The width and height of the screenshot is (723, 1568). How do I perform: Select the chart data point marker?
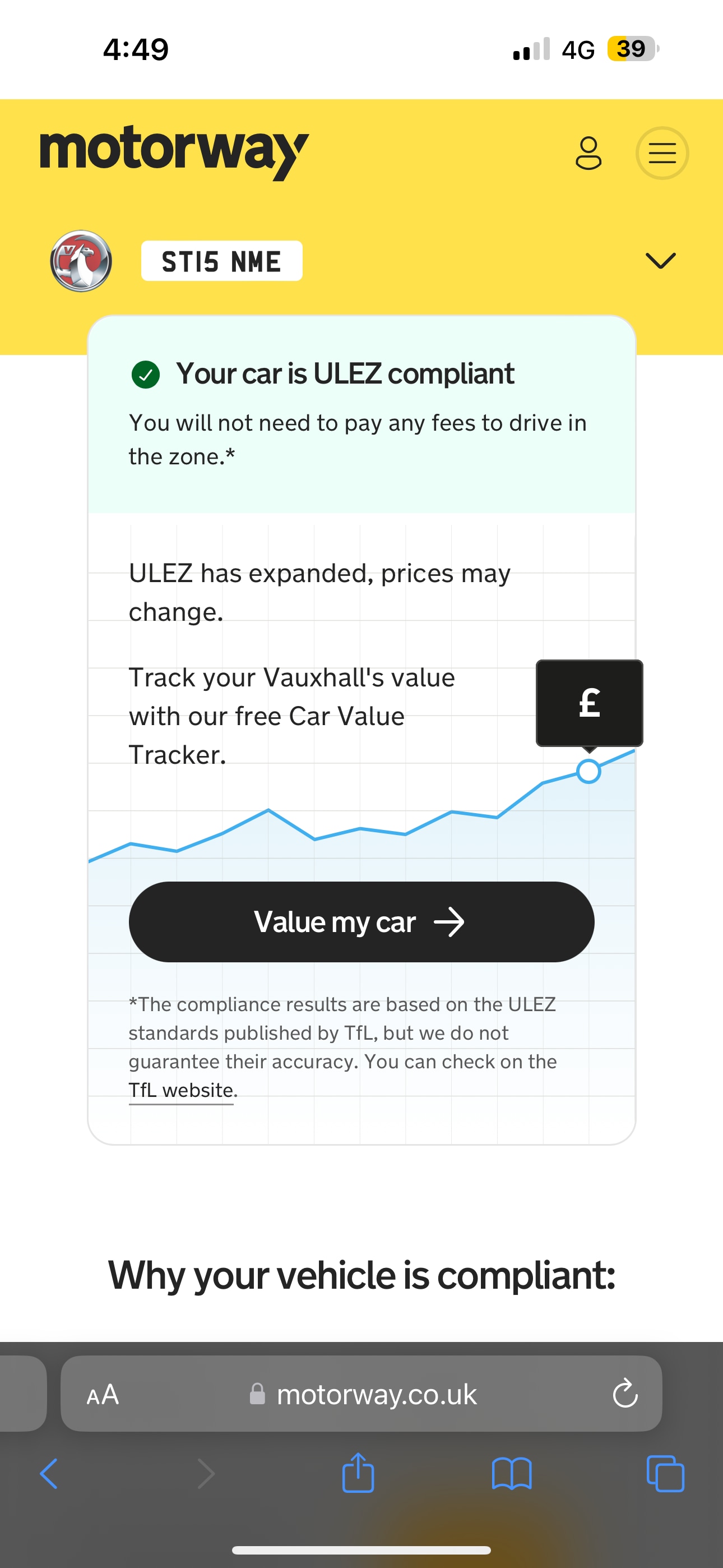point(588,771)
